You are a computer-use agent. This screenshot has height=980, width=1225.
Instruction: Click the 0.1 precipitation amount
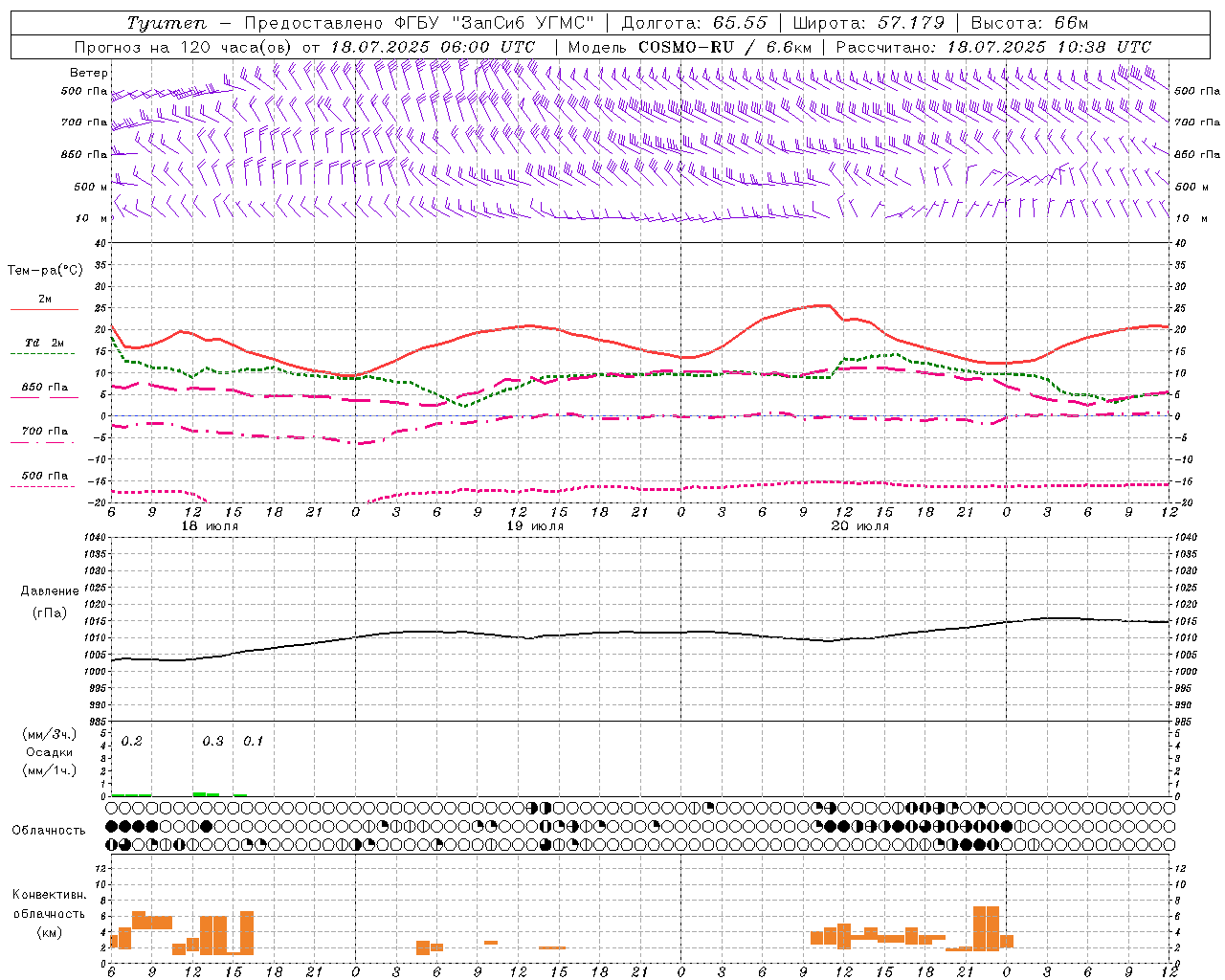click(253, 742)
